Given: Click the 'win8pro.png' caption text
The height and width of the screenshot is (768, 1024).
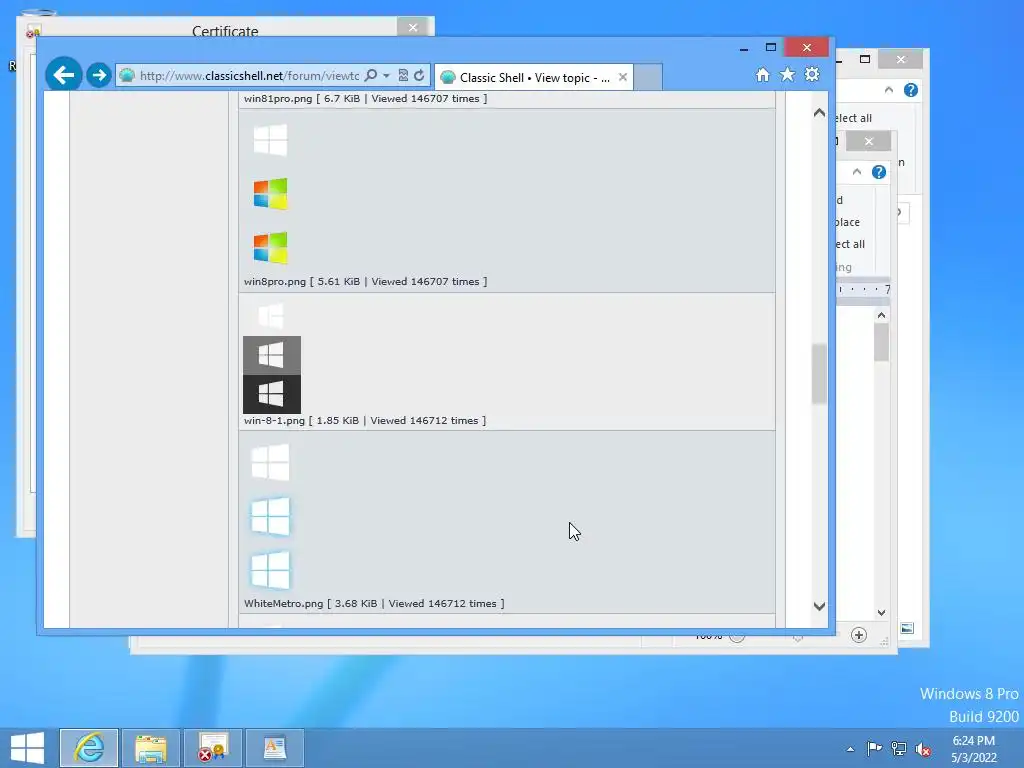Looking at the screenshot, I should tap(275, 281).
